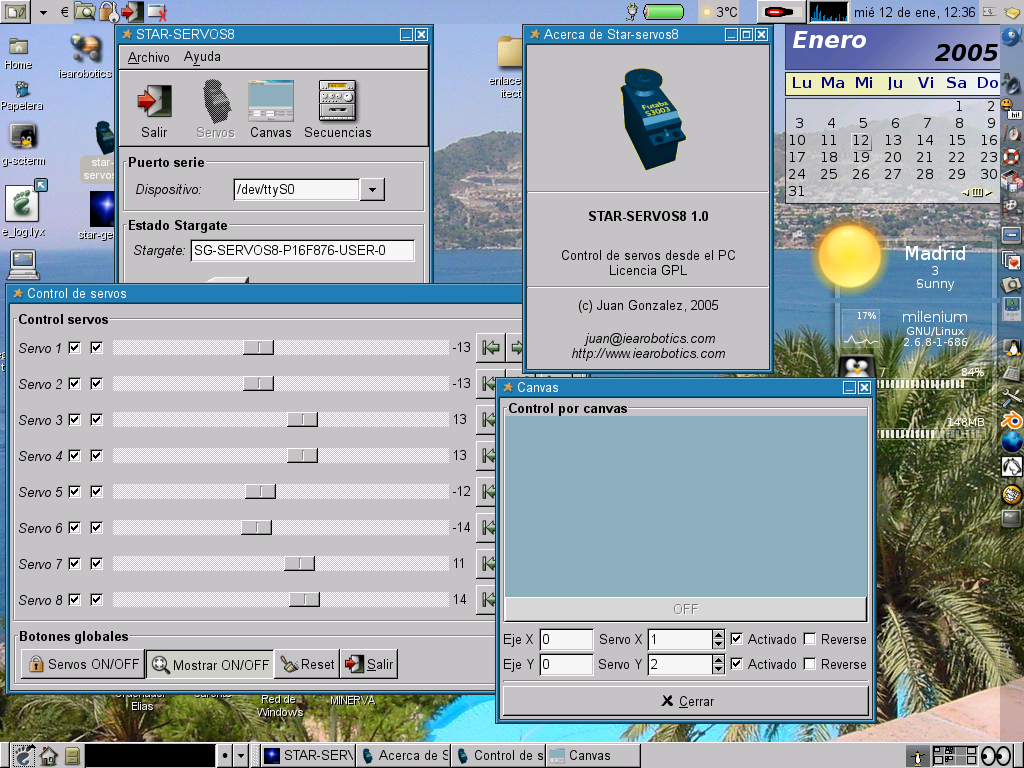Increase the Servo X spinner value
The width and height of the screenshot is (1024, 768).
(718, 634)
